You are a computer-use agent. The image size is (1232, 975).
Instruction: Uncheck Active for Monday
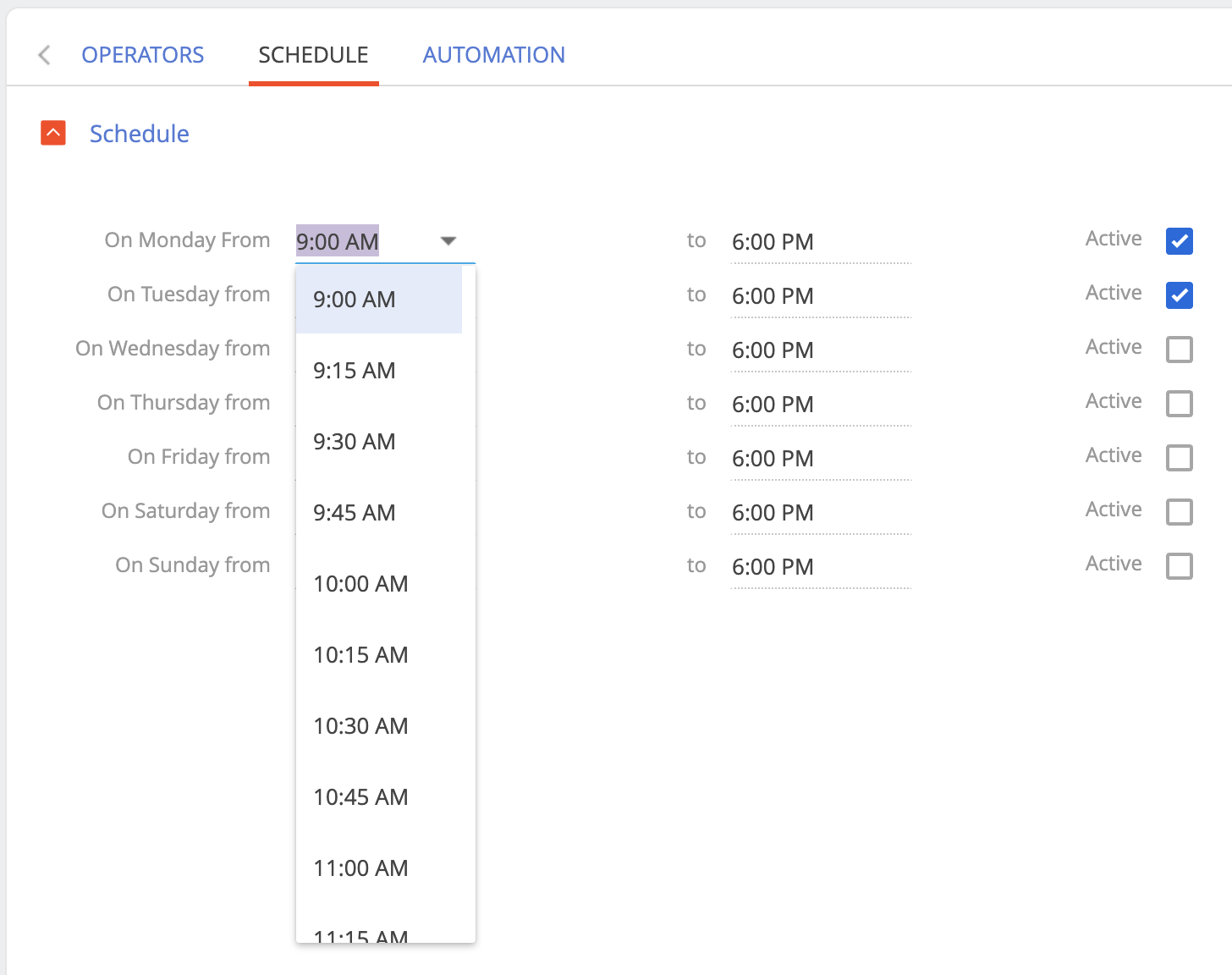click(1179, 241)
